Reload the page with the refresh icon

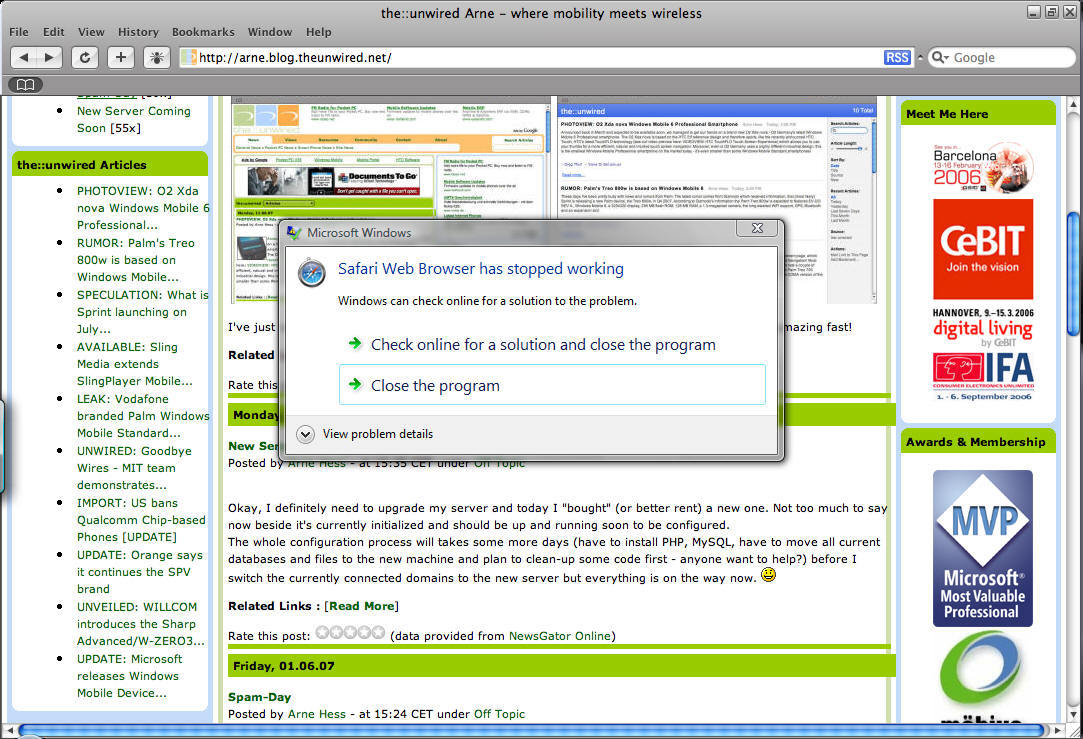coord(84,58)
